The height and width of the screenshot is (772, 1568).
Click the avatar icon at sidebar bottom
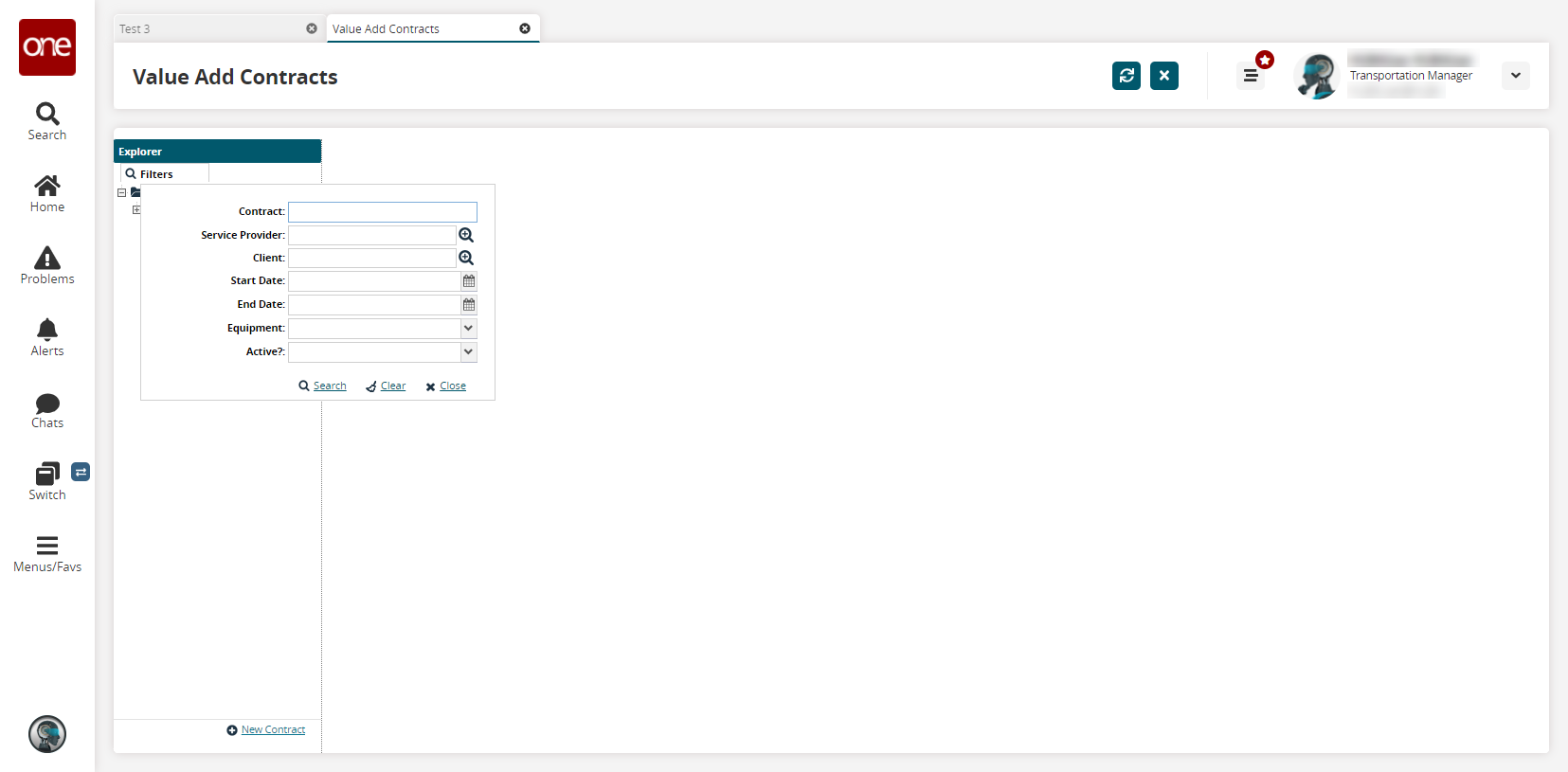coord(47,734)
